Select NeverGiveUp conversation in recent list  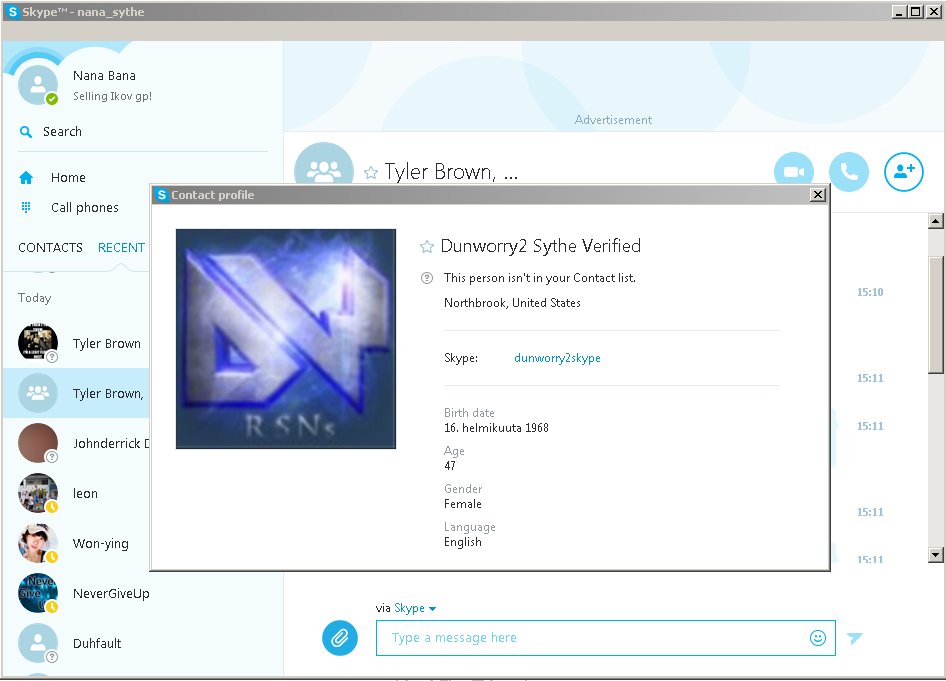[143, 593]
